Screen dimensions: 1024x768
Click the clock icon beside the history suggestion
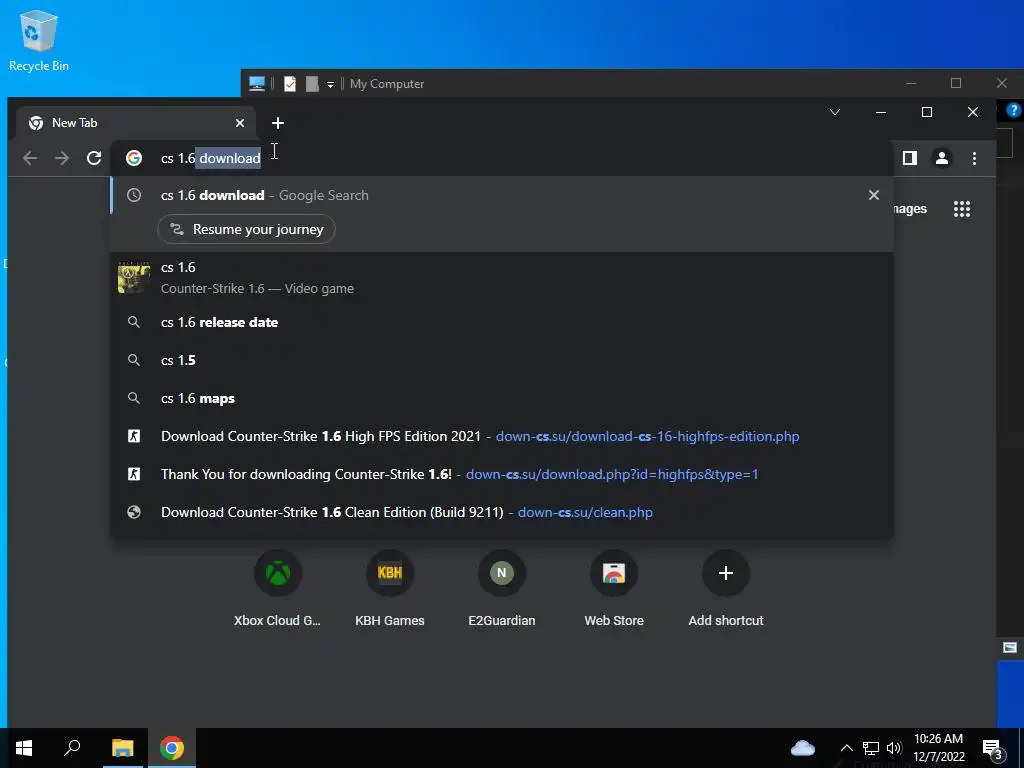[x=134, y=195]
